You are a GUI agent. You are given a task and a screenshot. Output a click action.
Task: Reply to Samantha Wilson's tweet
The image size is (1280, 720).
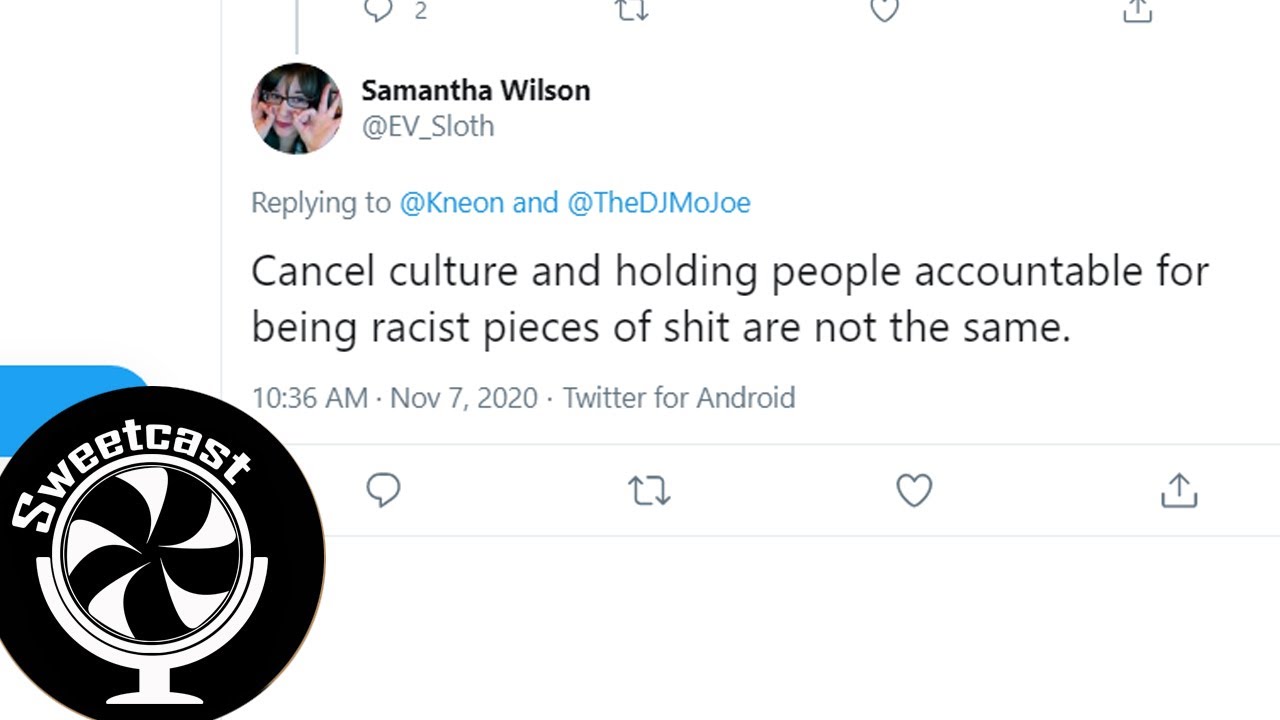383,490
